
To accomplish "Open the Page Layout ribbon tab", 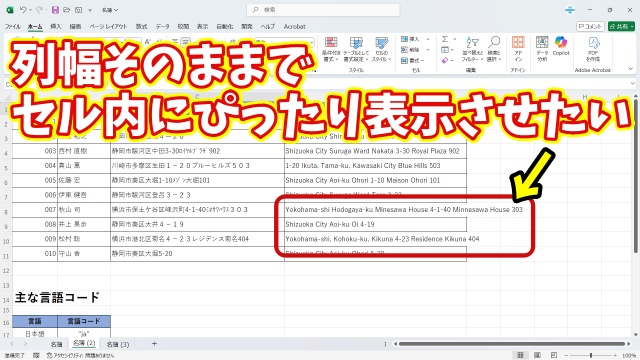I will click(x=108, y=26).
